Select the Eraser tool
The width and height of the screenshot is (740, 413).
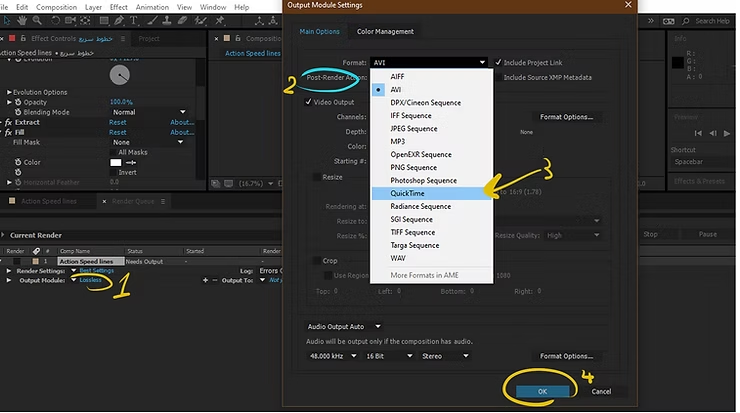tap(182, 20)
